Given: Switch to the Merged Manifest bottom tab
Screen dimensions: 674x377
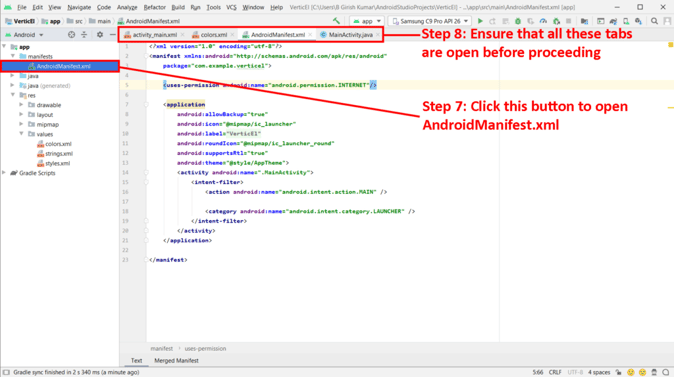Looking at the screenshot, I should tap(176, 361).
